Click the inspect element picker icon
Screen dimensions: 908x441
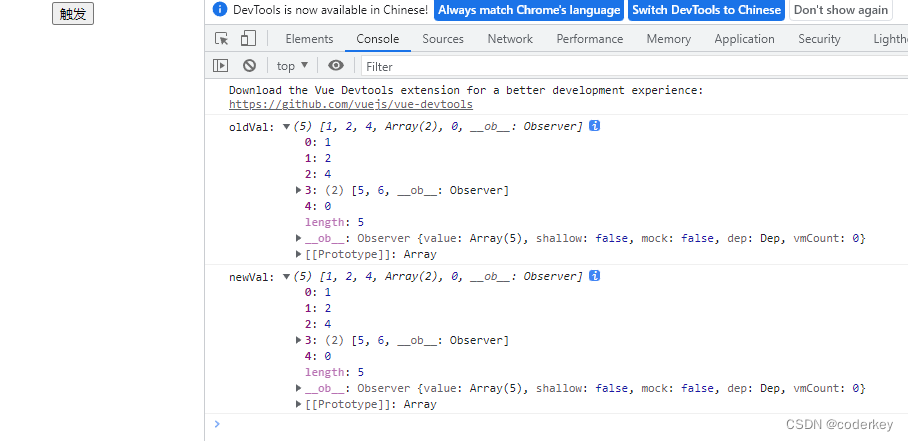221,39
